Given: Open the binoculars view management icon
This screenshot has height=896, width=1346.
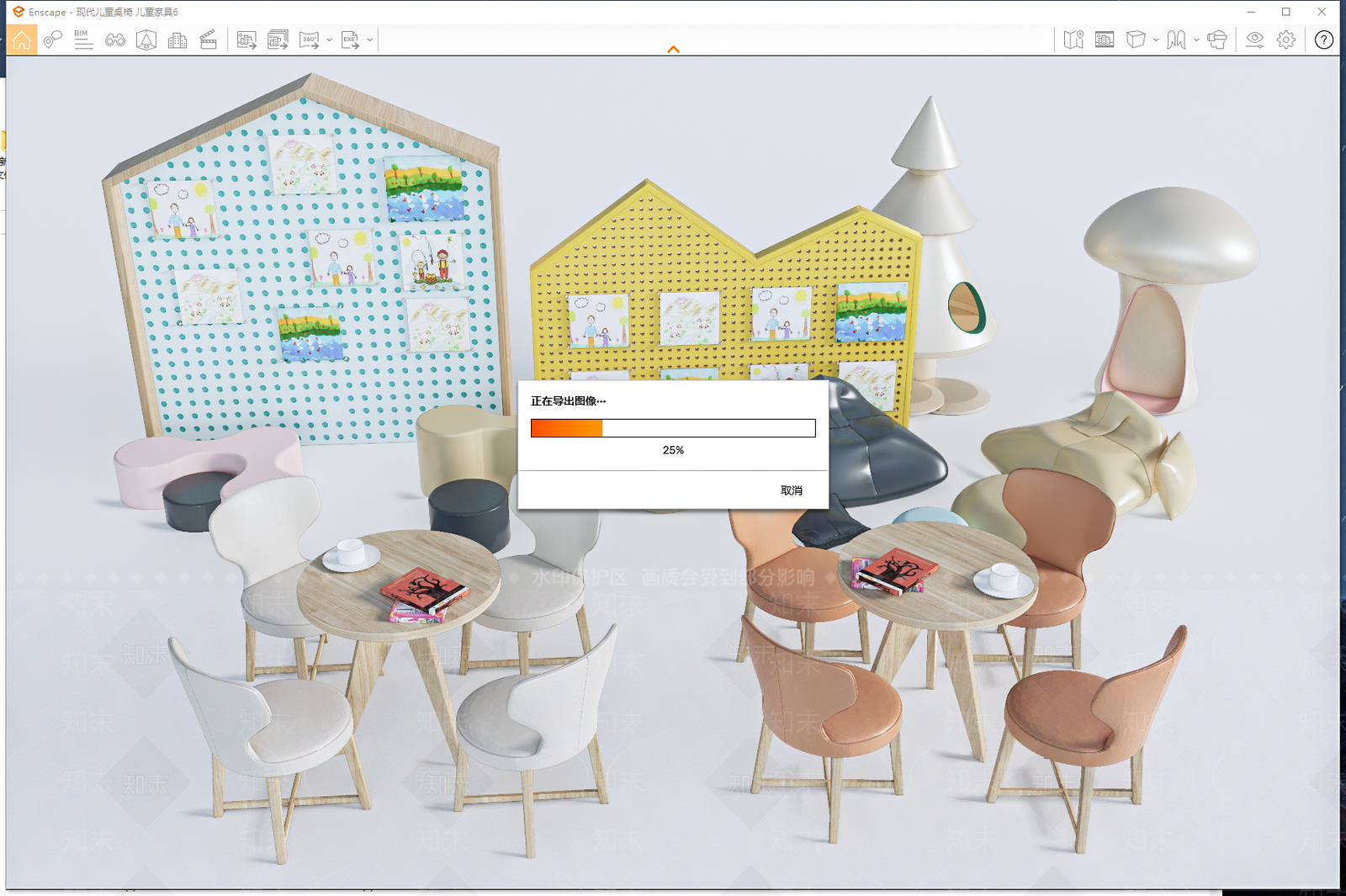Looking at the screenshot, I should tap(115, 40).
